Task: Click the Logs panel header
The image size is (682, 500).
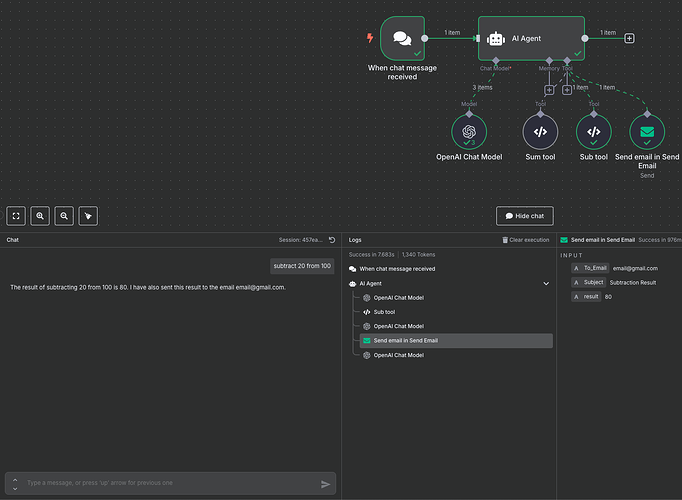Action: (355, 240)
